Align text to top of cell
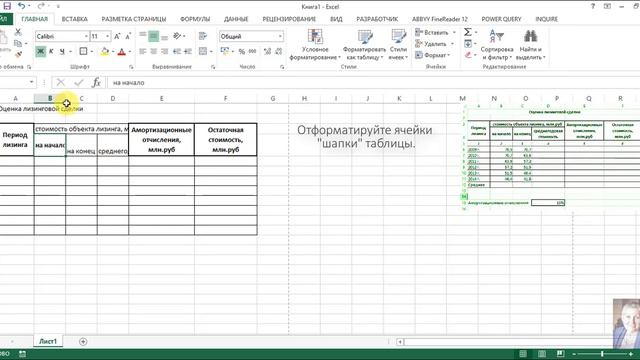640x360 pixels. click(x=142, y=36)
